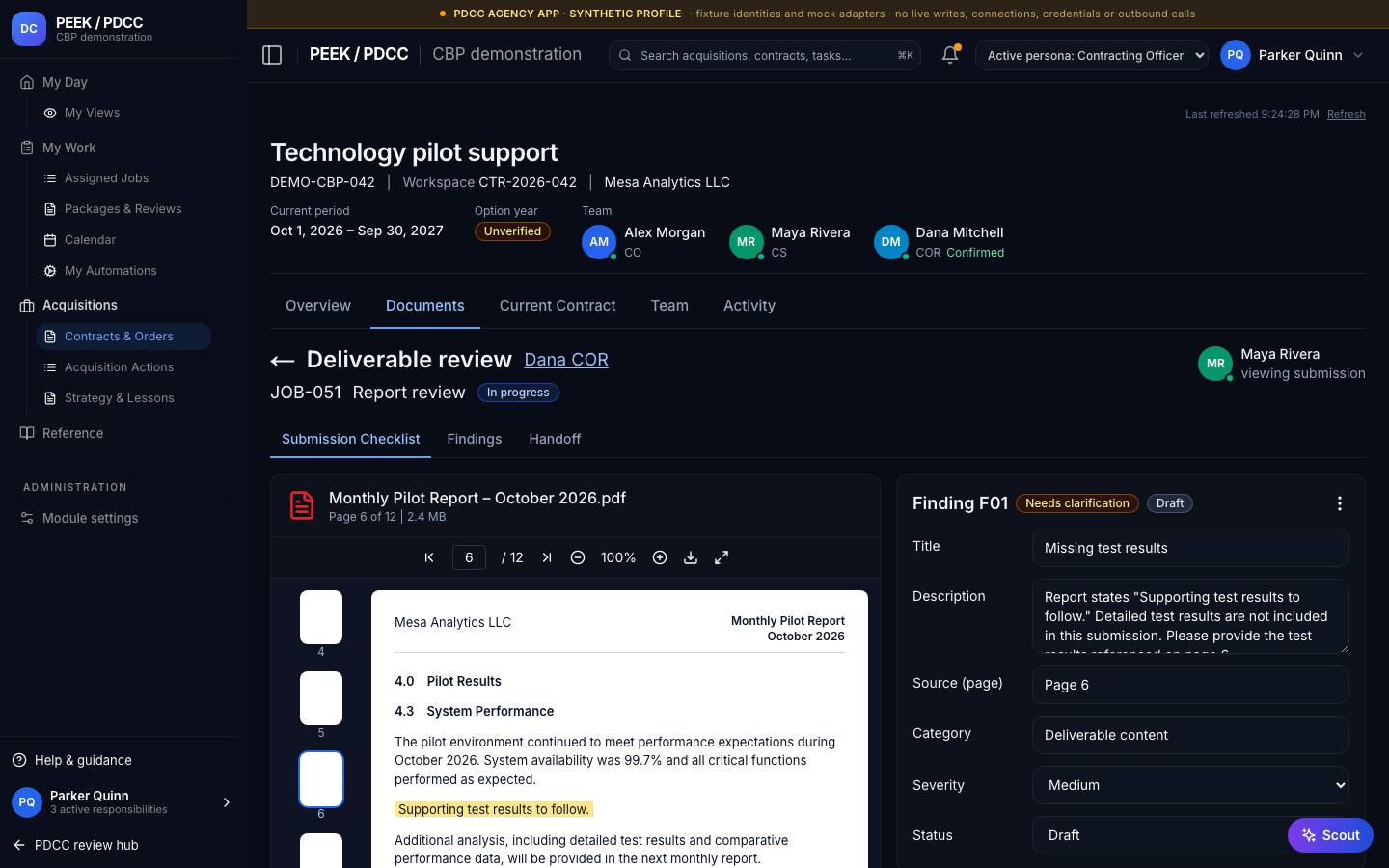
Task: Open Module settings in sidebar
Action: [x=90, y=518]
